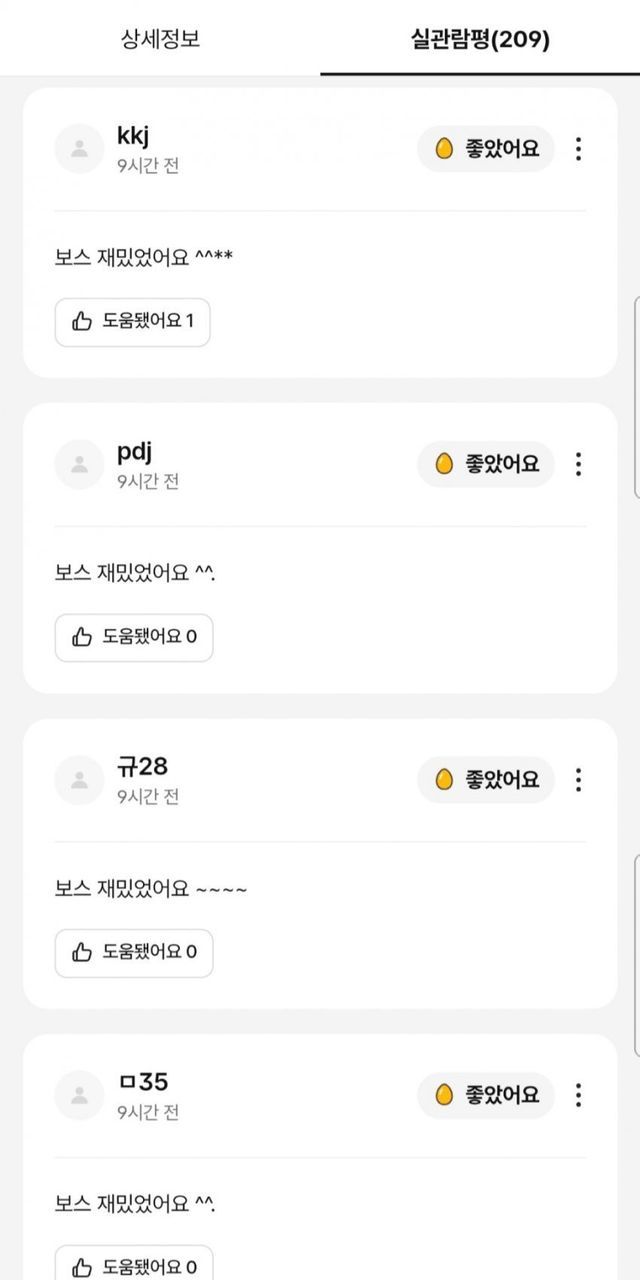640x1280 pixels.
Task: Open ㅁ35's profile avatar
Action: point(80,1095)
